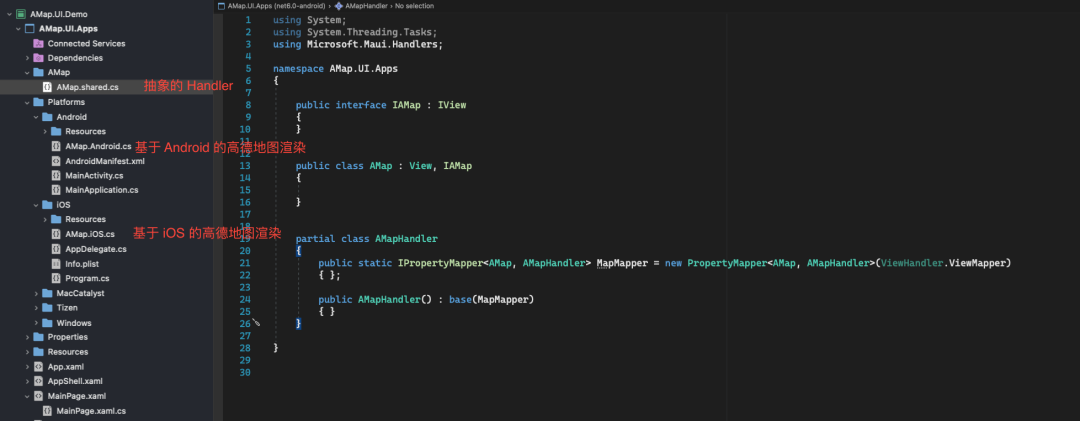Collapse the iOS folder chevron
The width and height of the screenshot is (1080, 421).
pyautogui.click(x=37, y=205)
